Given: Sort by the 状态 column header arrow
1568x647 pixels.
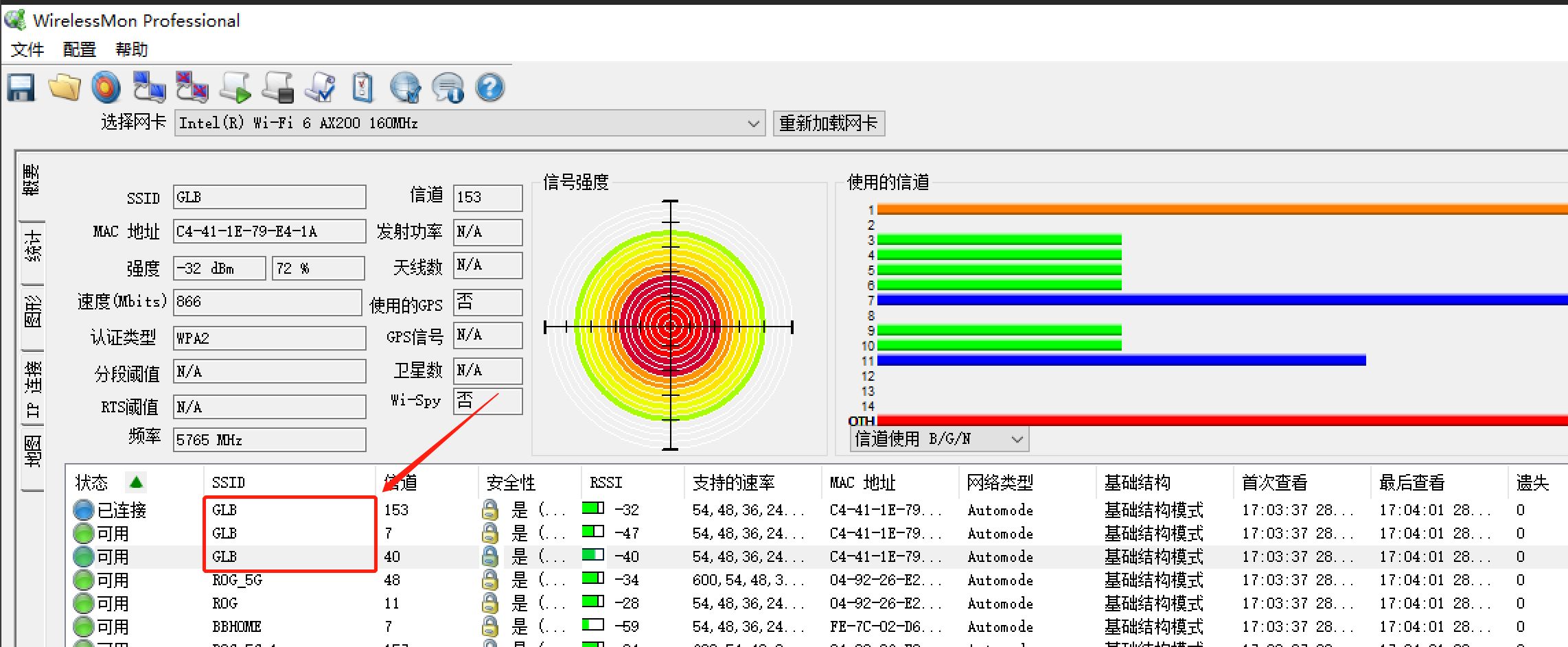Looking at the screenshot, I should 136,482.
